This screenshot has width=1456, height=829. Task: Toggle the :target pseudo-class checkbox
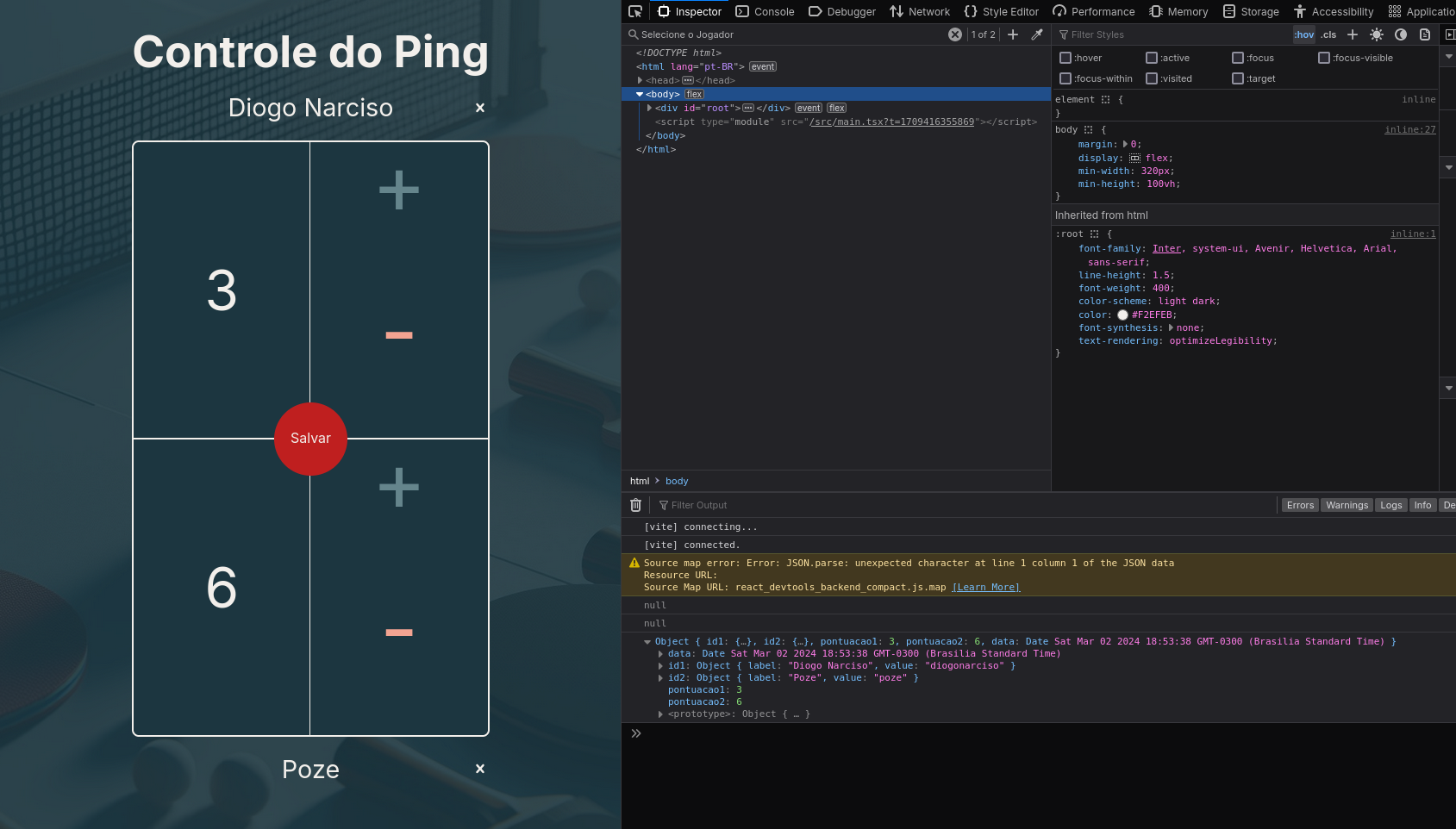click(x=1238, y=78)
